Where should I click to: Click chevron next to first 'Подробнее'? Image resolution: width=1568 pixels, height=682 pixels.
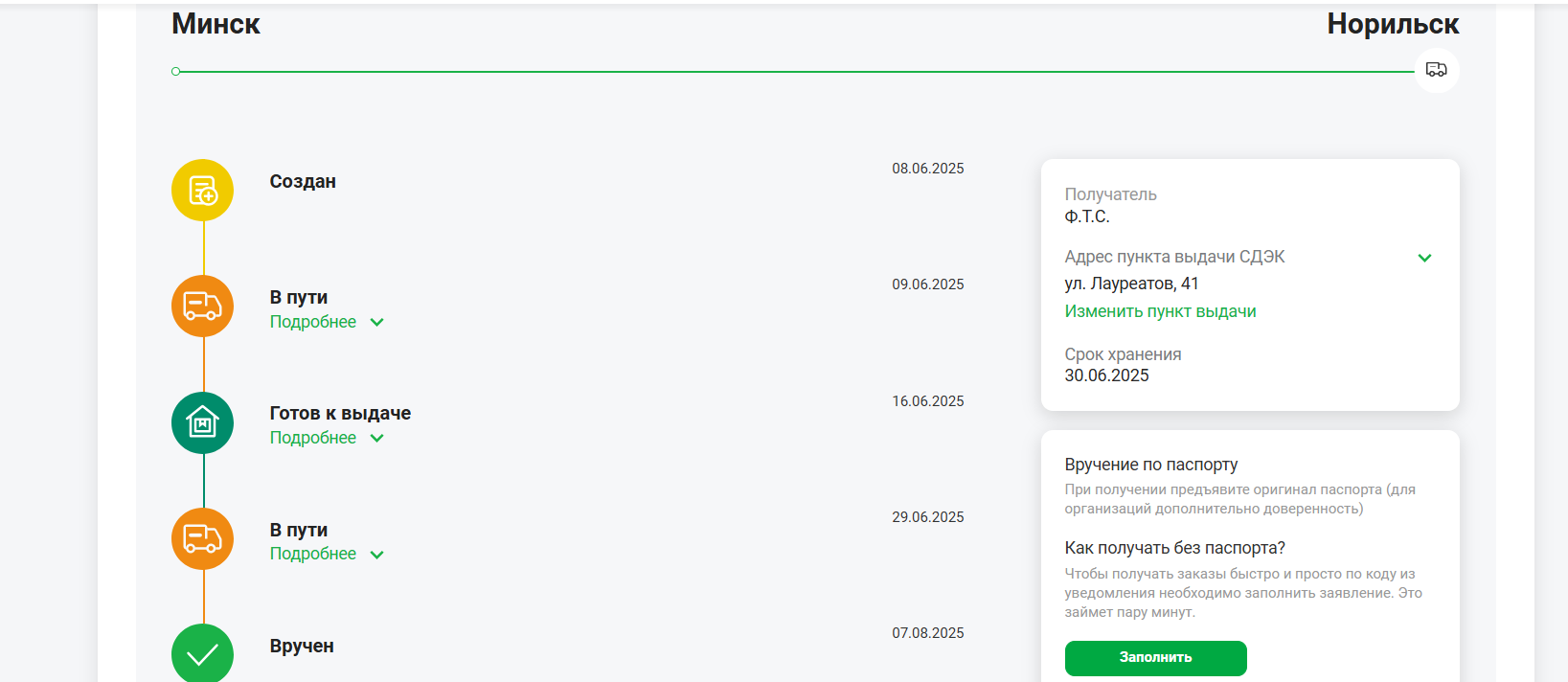coord(376,323)
